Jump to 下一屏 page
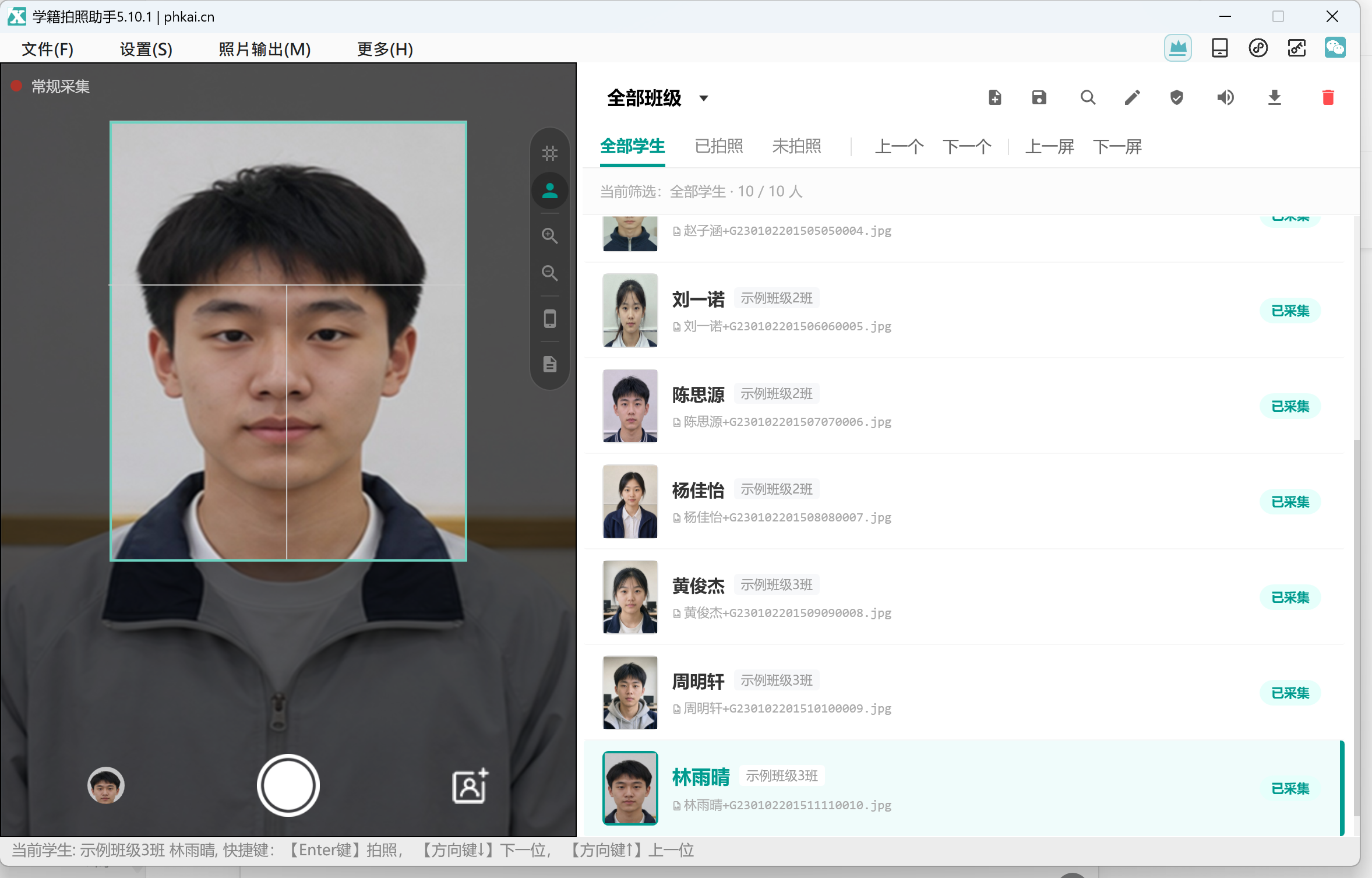This screenshot has width=1372, height=878. tap(1117, 146)
